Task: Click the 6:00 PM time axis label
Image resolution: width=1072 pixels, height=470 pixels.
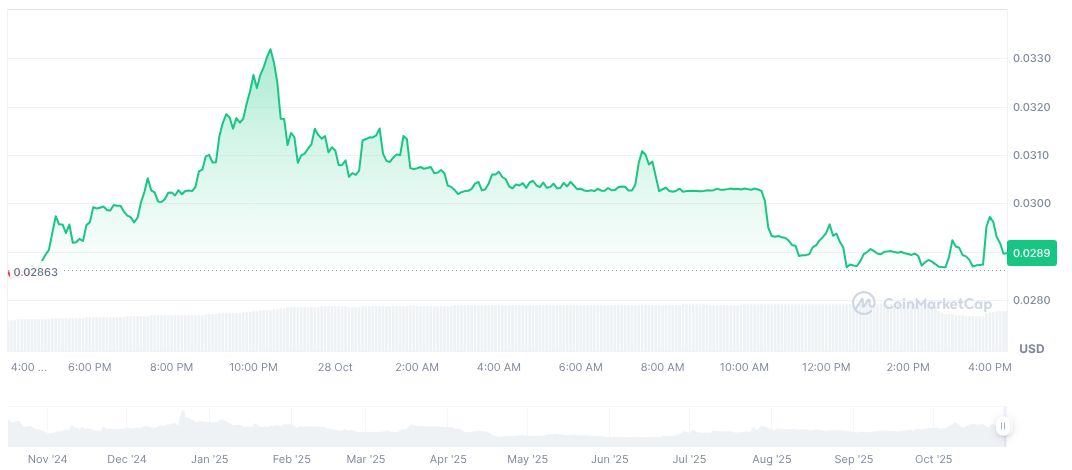Action: click(90, 367)
